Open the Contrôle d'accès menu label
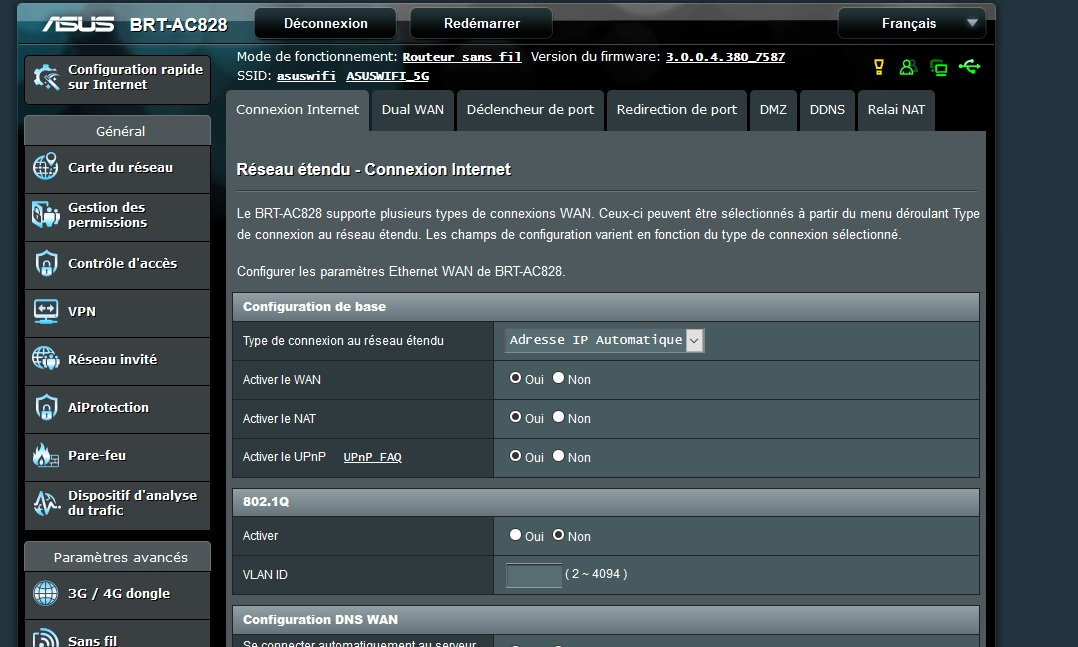This screenshot has height=647, width=1078. pos(122,263)
